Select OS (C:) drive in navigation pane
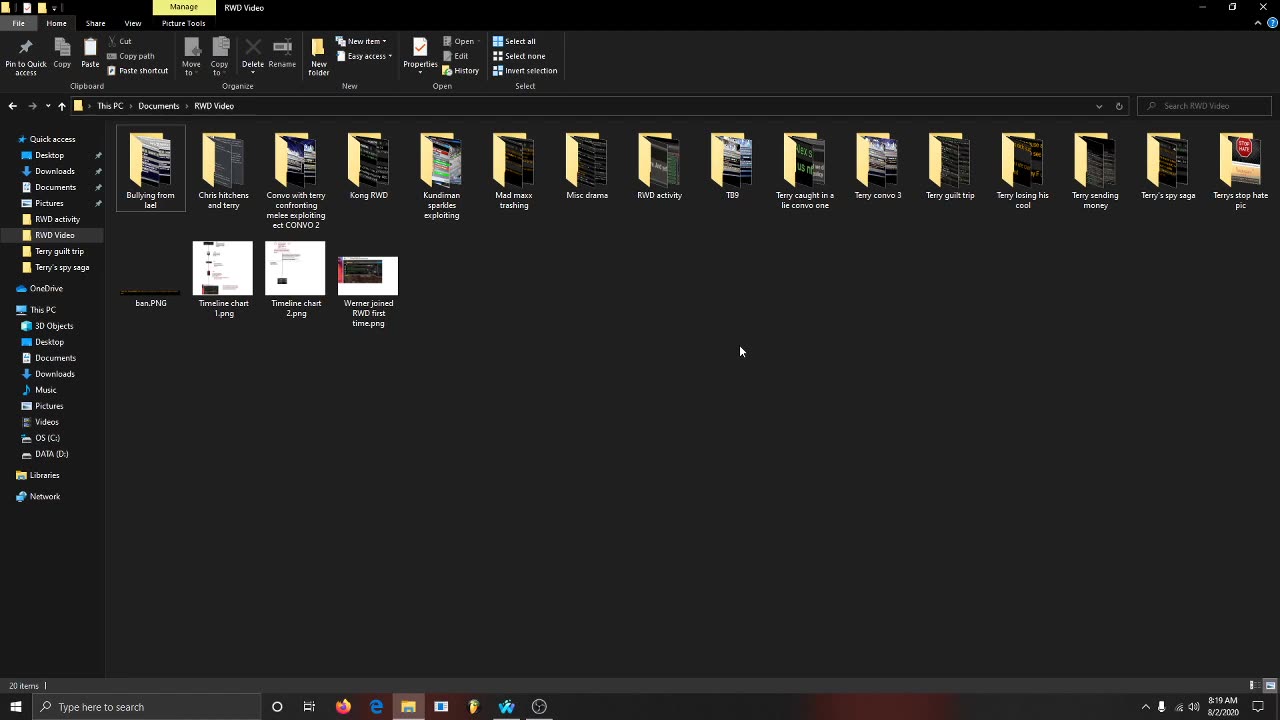The height and width of the screenshot is (720, 1280). point(47,438)
